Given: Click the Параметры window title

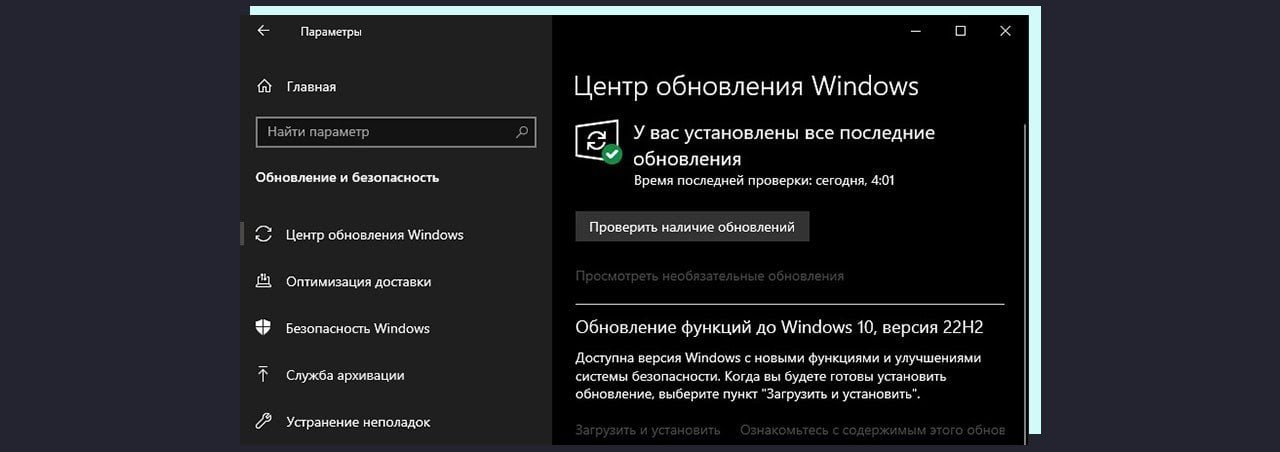Looking at the screenshot, I should tap(331, 31).
